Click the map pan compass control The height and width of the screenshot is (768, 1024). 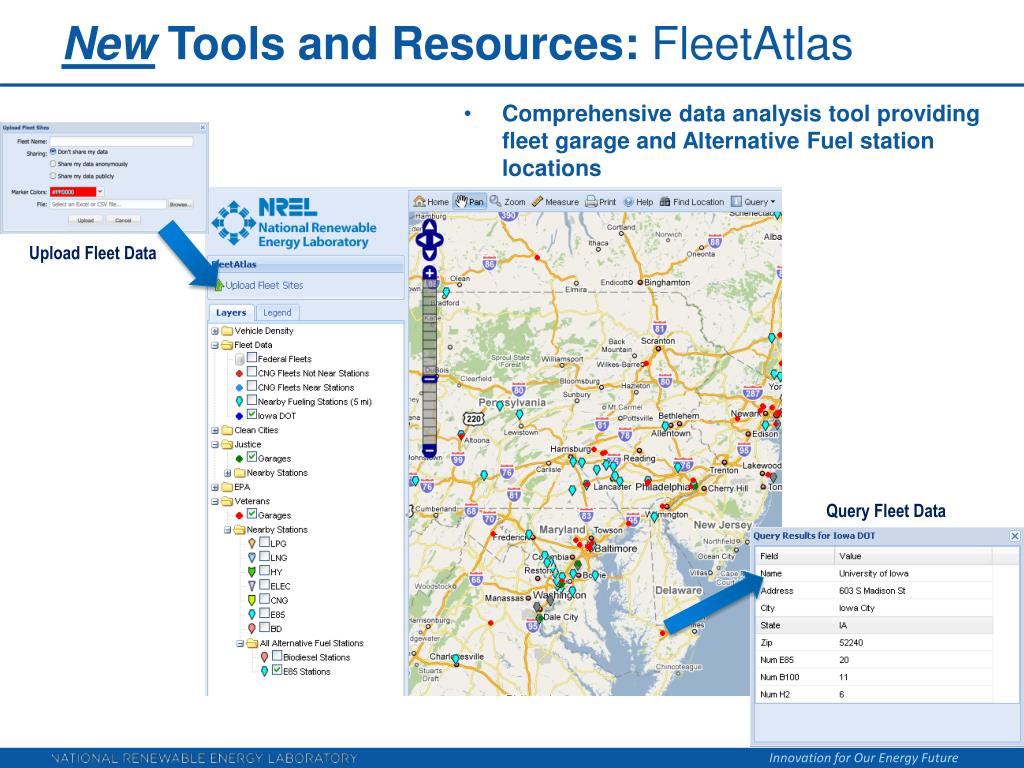[429, 240]
